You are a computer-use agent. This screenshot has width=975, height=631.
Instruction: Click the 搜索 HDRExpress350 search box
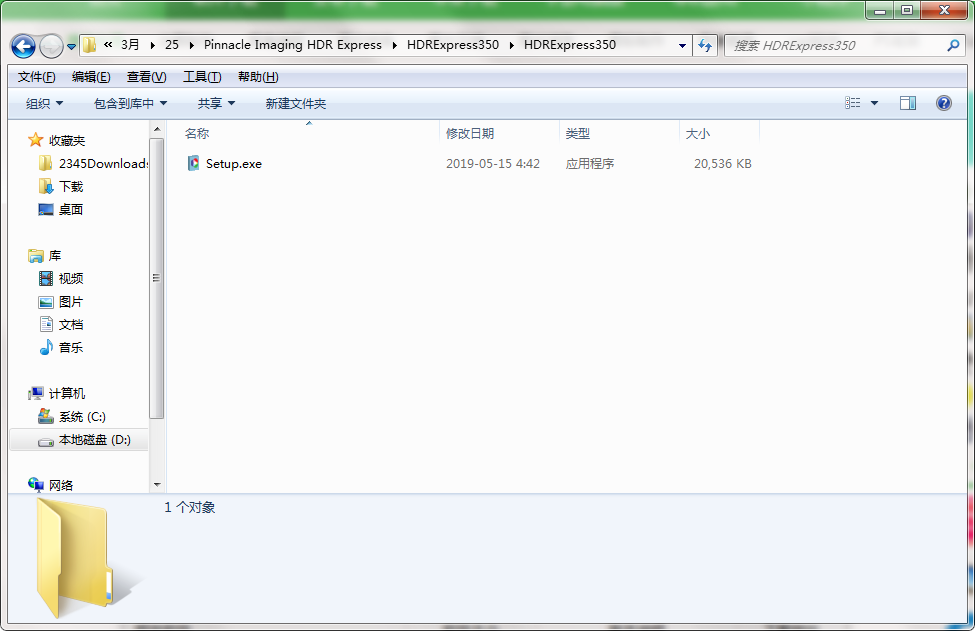click(x=836, y=45)
